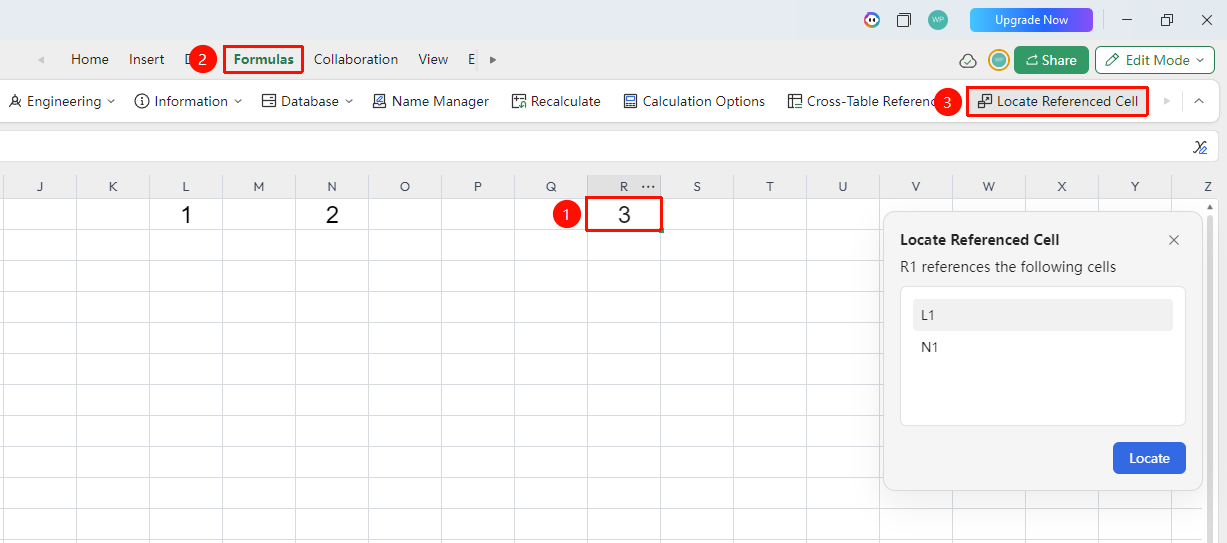Expand the Information functions dropdown

point(188,101)
